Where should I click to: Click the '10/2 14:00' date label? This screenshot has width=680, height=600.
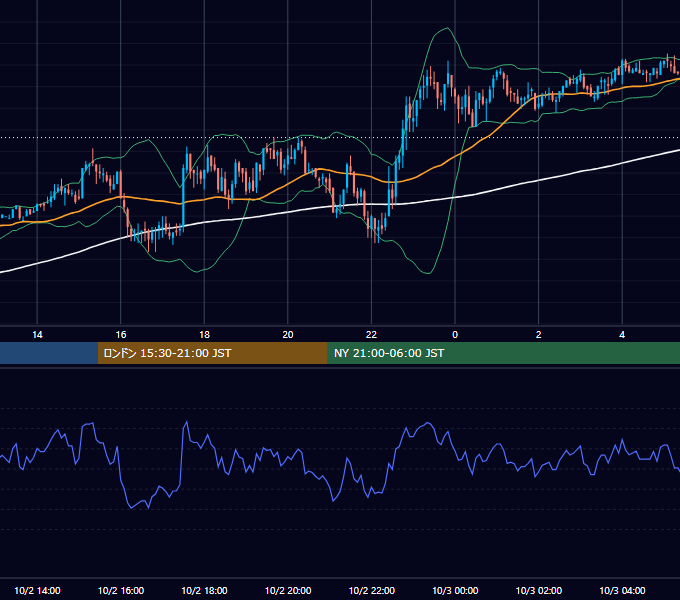37,590
